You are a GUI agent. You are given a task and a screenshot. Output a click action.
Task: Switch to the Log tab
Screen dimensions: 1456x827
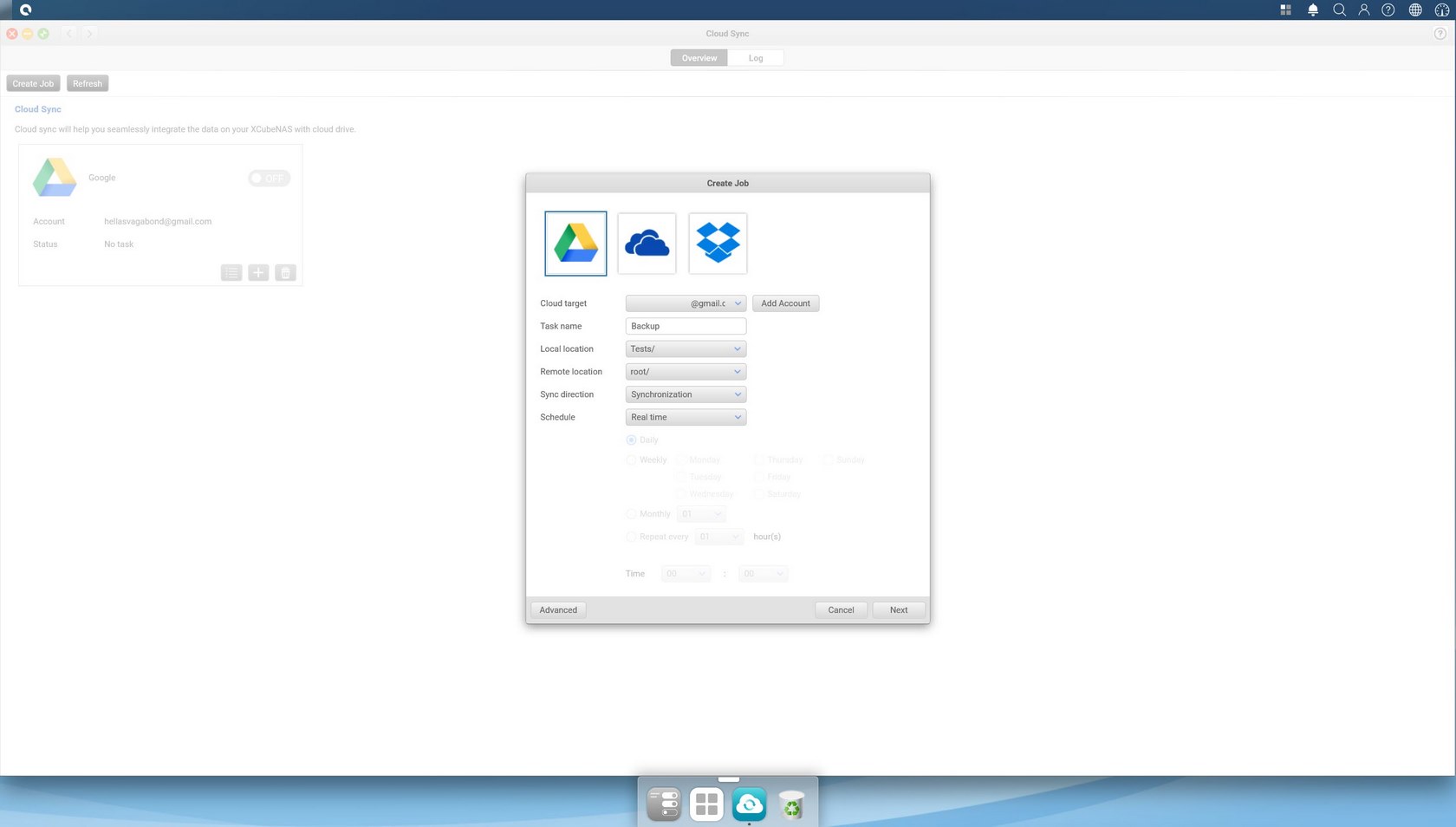(756, 58)
